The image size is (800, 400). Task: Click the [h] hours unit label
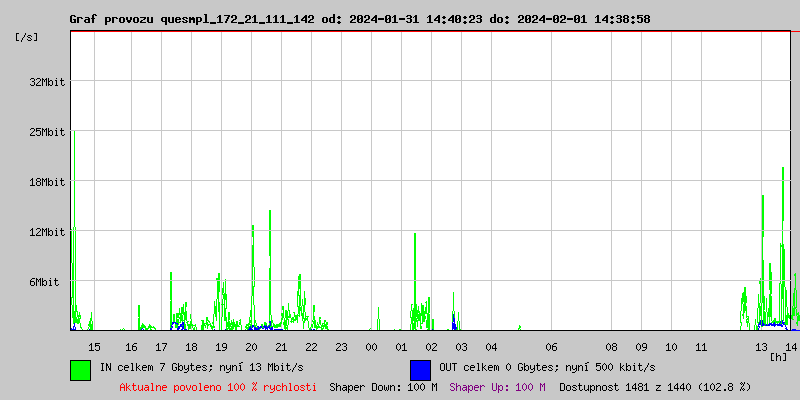[779, 357]
